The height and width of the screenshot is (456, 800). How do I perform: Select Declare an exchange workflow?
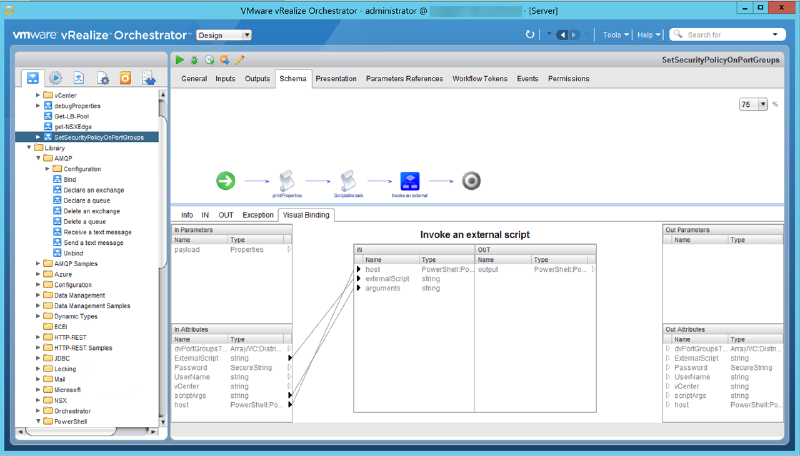click(x=89, y=190)
